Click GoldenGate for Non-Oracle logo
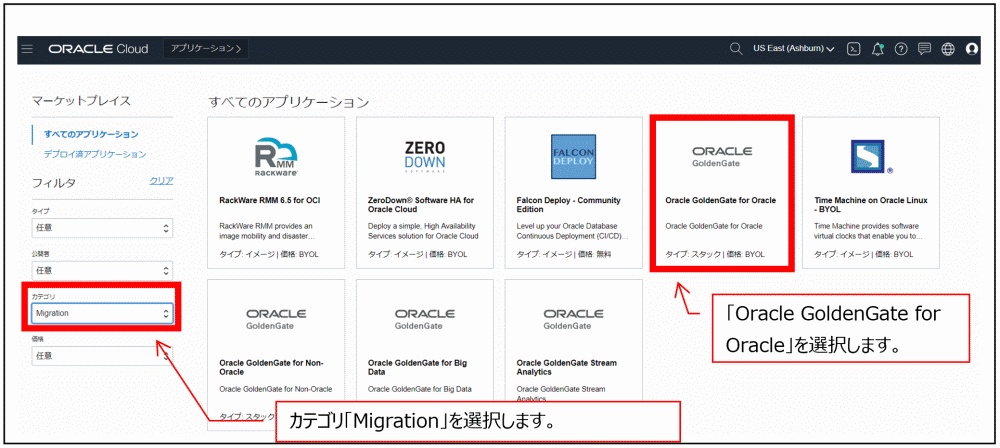1000x448 pixels. pyautogui.click(x=276, y=319)
